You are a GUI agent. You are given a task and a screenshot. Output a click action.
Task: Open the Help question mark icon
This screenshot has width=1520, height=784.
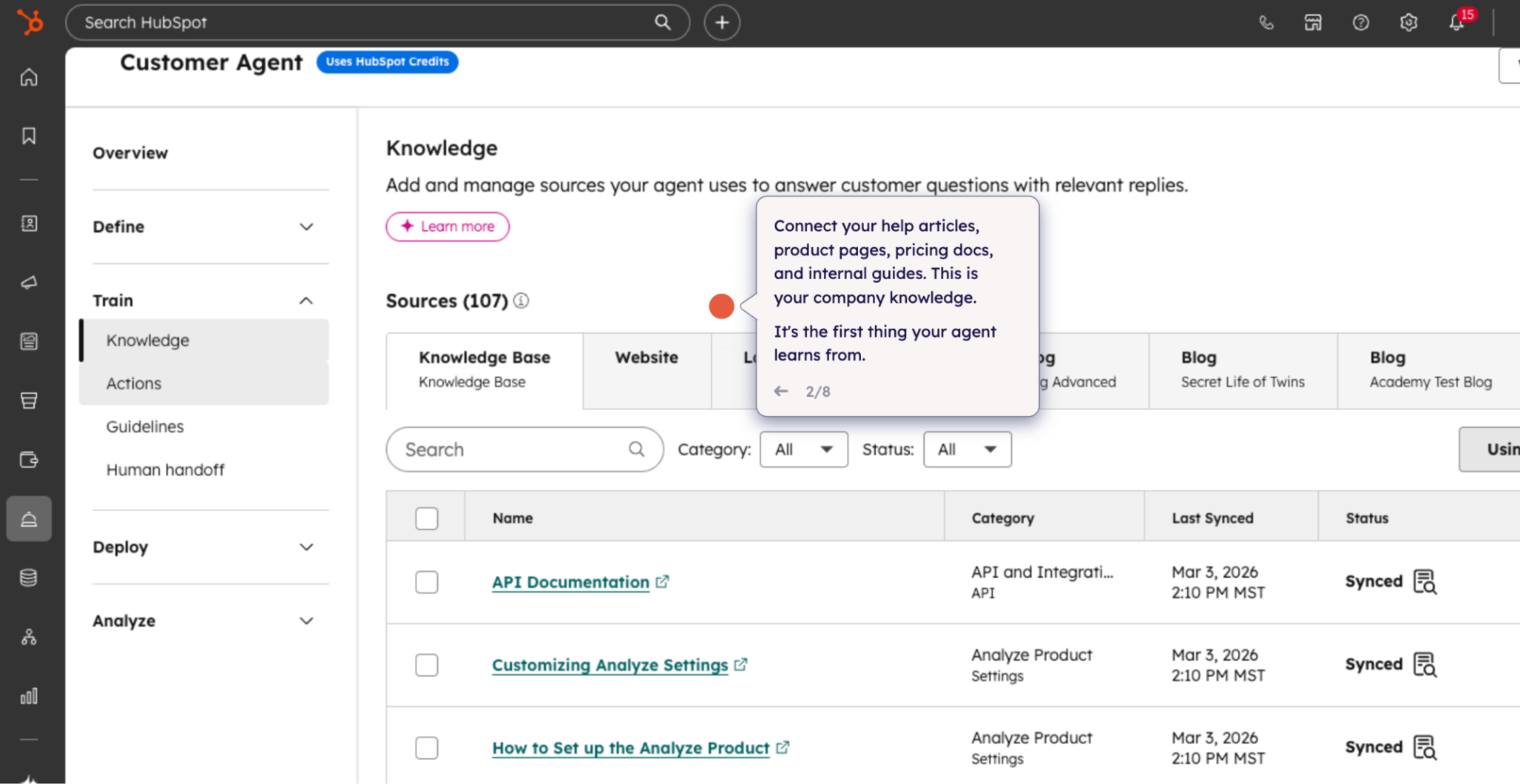point(1361,23)
